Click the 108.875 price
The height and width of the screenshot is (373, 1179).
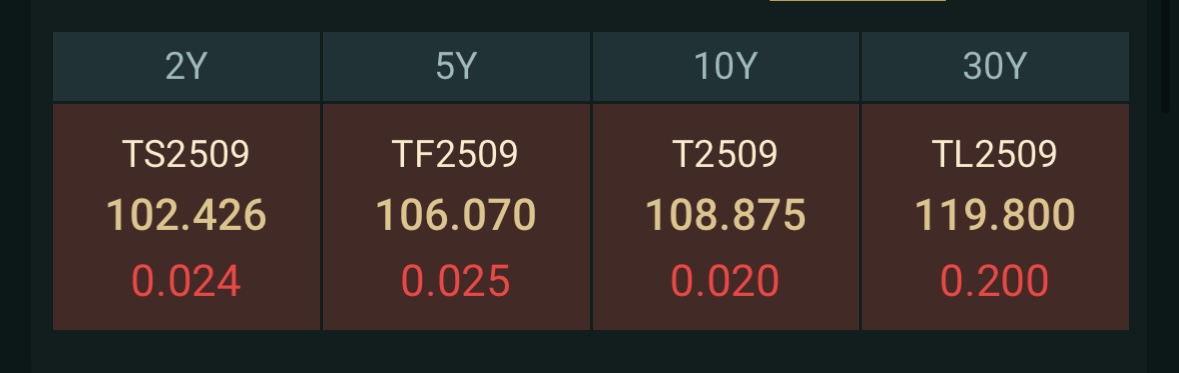point(725,215)
